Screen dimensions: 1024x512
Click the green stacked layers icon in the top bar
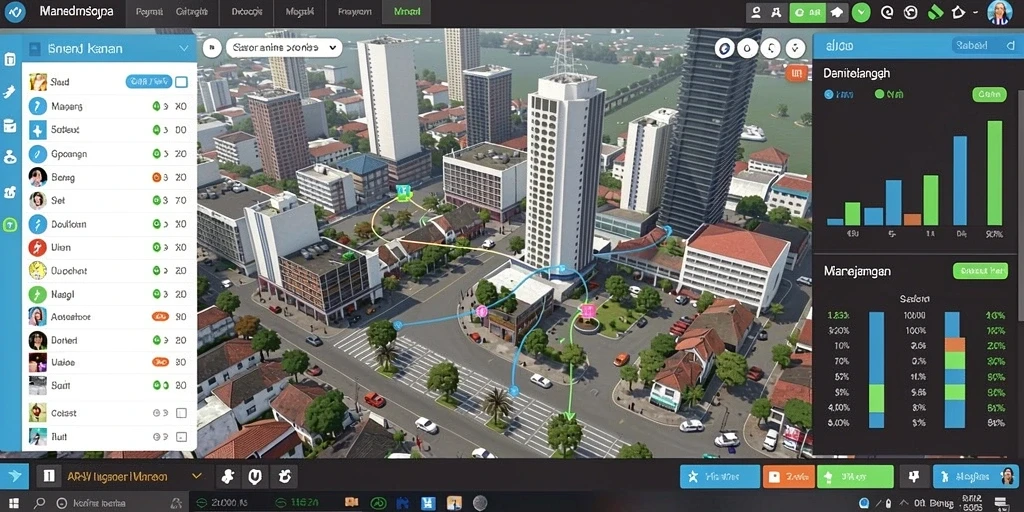point(935,12)
